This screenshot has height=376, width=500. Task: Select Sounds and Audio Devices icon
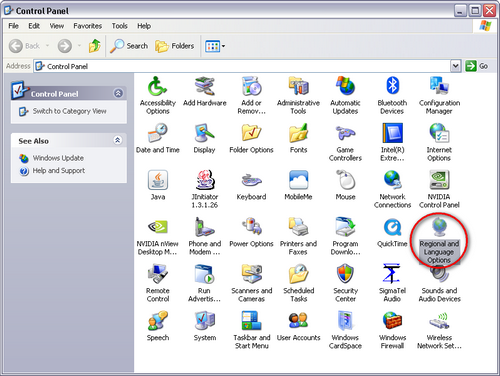click(439, 275)
